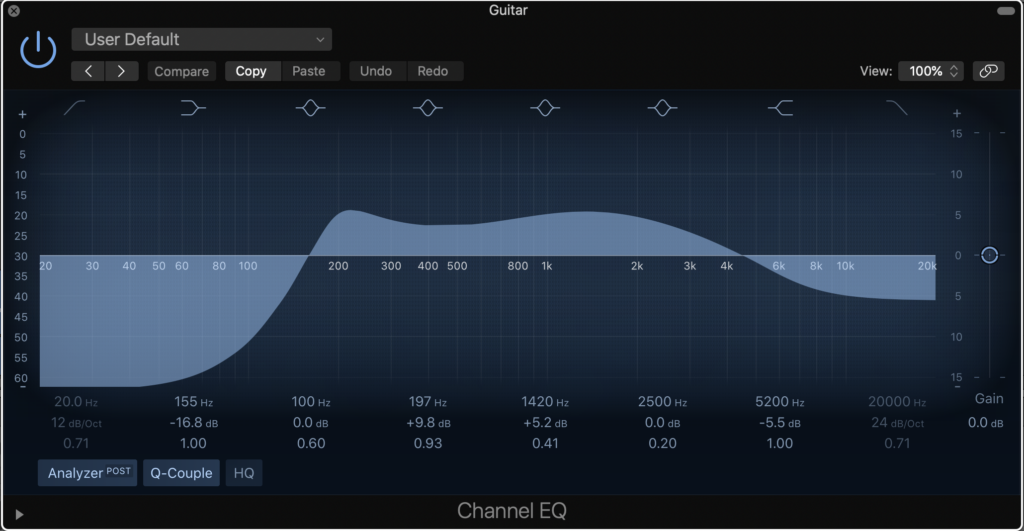The image size is (1024, 531).
Task: Toggle the plugin power bypass button
Action: (38, 49)
